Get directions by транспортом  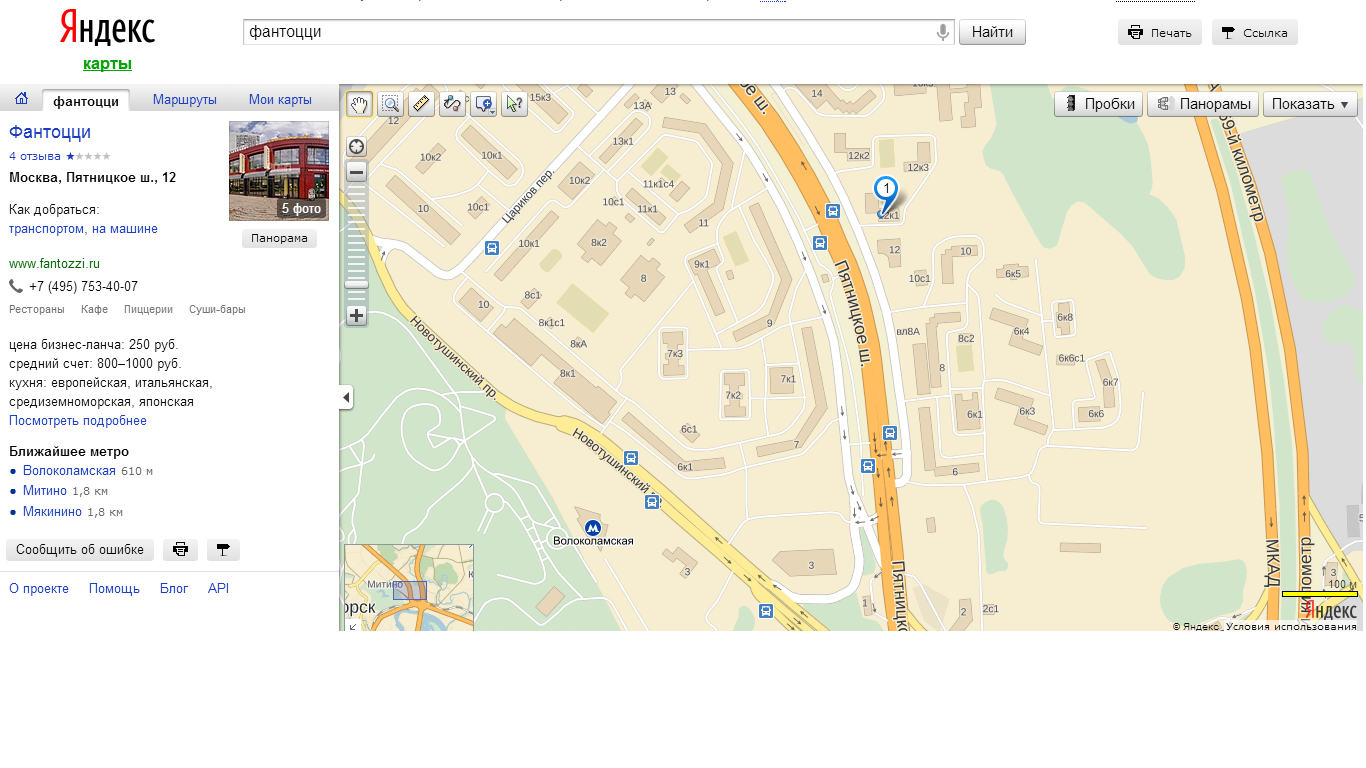click(46, 229)
